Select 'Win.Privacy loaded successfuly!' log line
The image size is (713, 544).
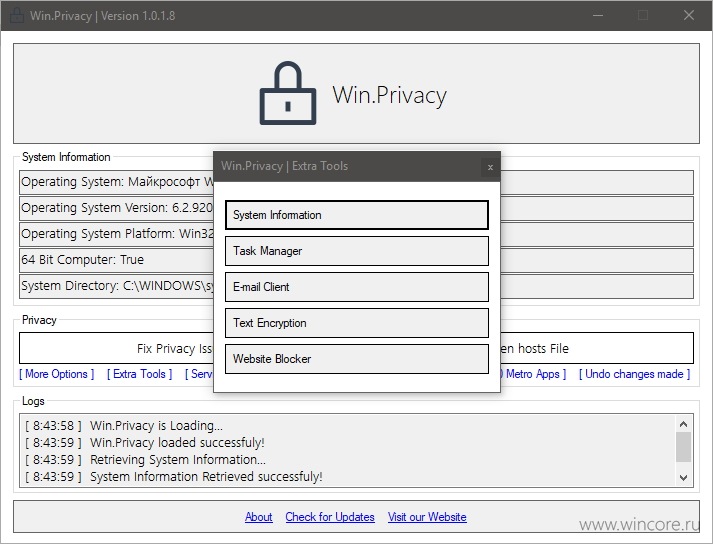145,443
